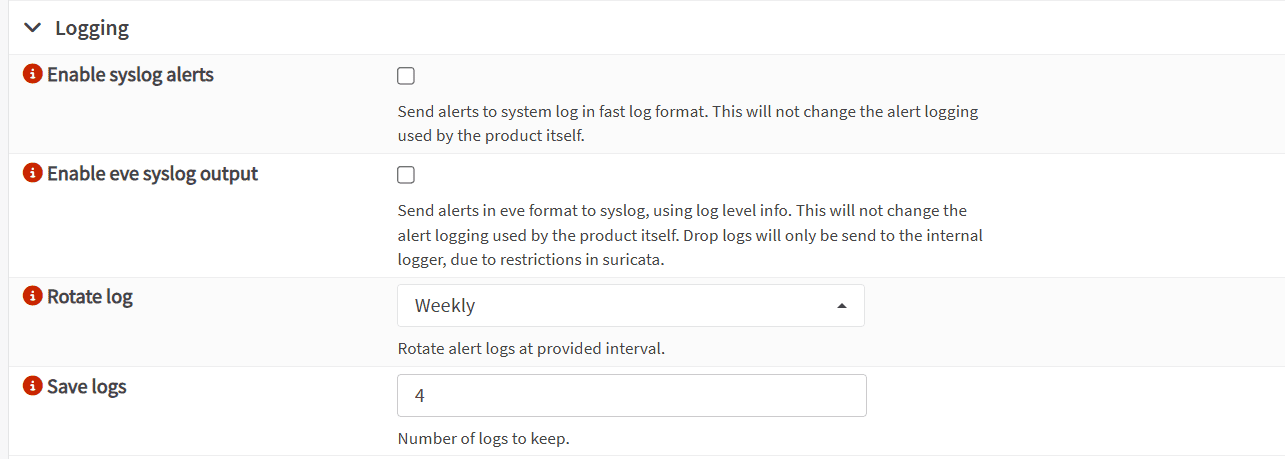The width and height of the screenshot is (1285, 459).
Task: Click the "Save logs" label text
Action: (x=87, y=386)
